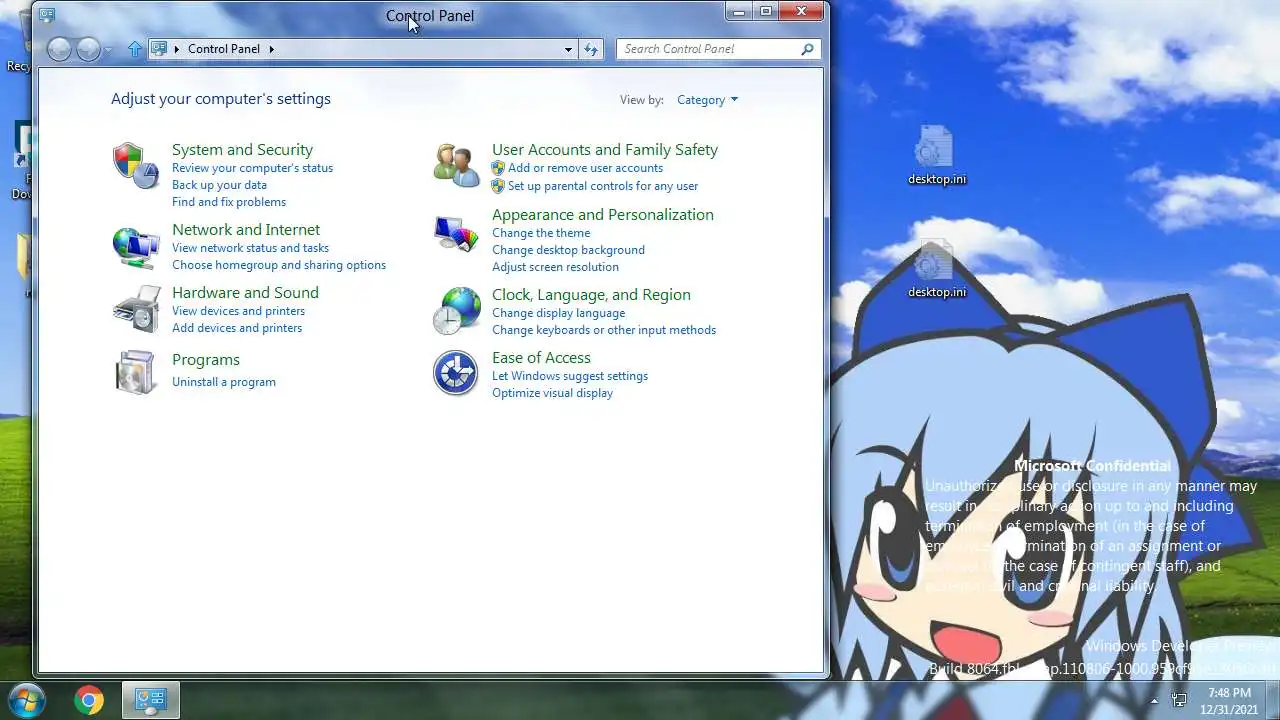
Task: Open Clock, Language, and Region globe icon
Action: pyautogui.click(x=456, y=311)
